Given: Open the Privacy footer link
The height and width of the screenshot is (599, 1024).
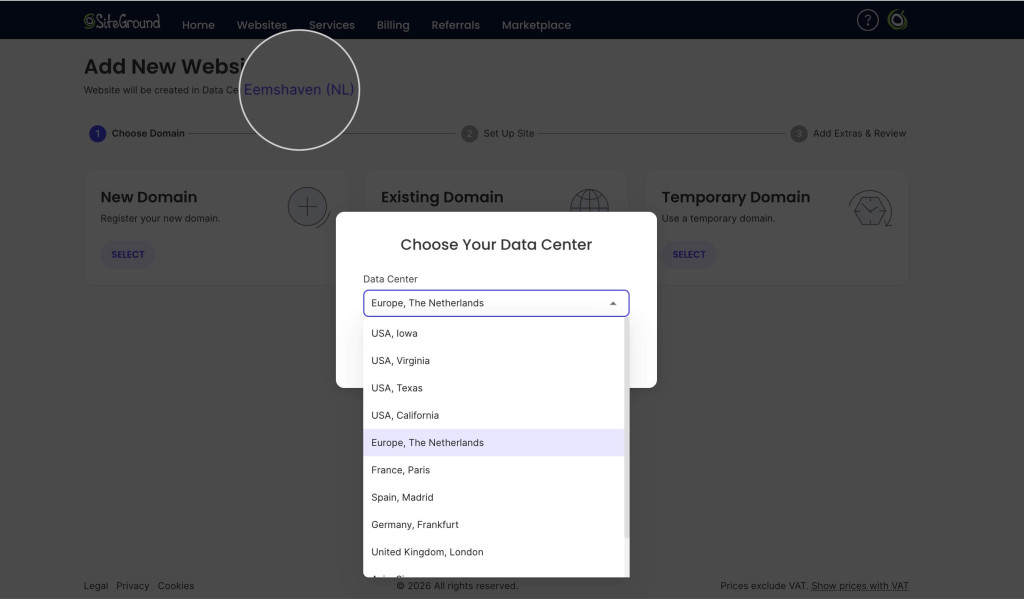Looking at the screenshot, I should click(133, 586).
